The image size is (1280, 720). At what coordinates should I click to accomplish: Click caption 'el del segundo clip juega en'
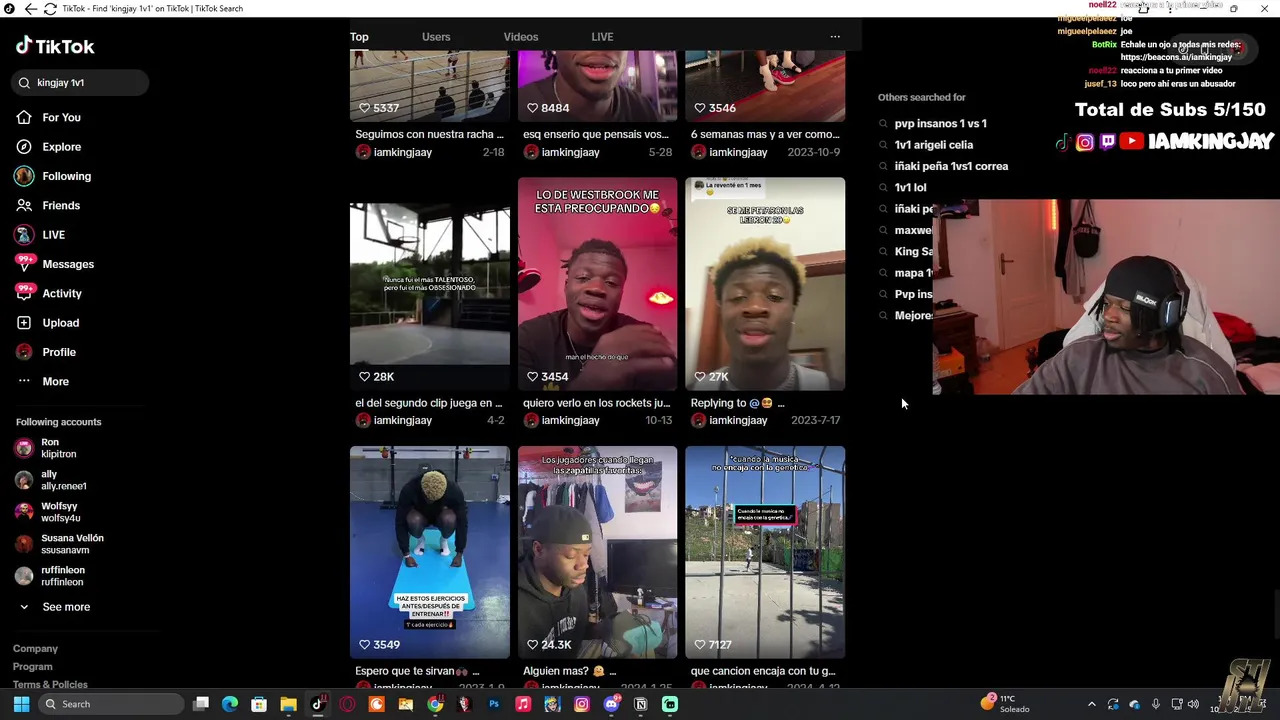(429, 403)
